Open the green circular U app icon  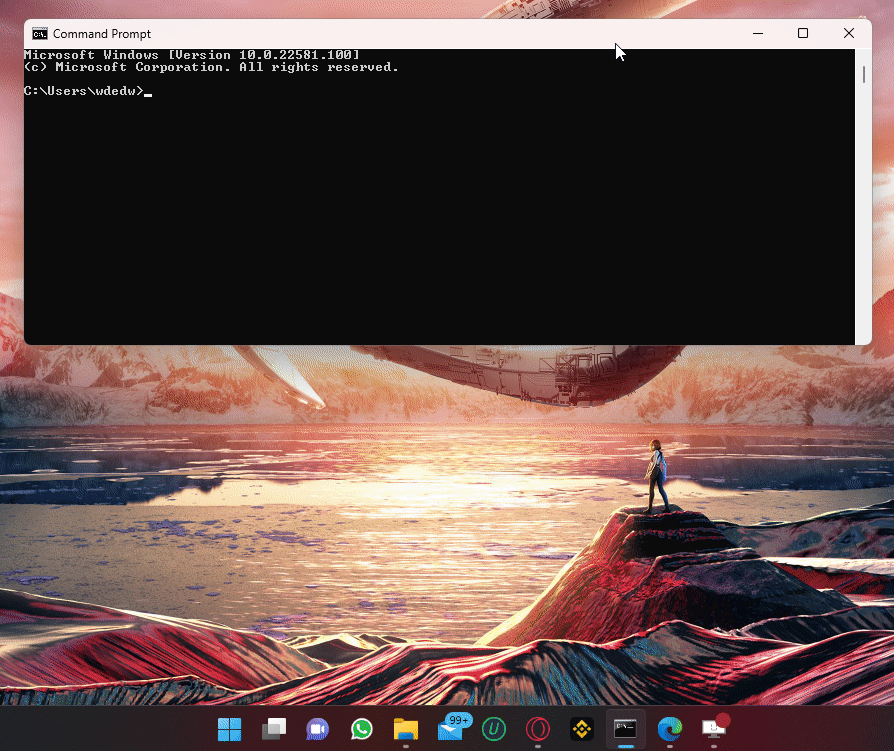tap(494, 729)
